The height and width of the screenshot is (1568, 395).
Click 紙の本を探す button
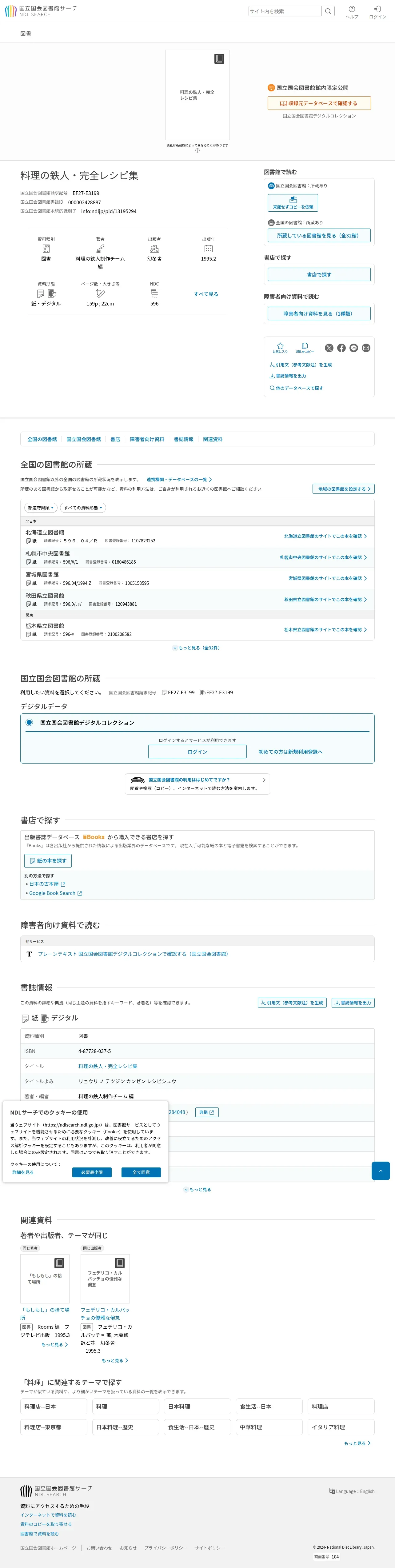(48, 861)
